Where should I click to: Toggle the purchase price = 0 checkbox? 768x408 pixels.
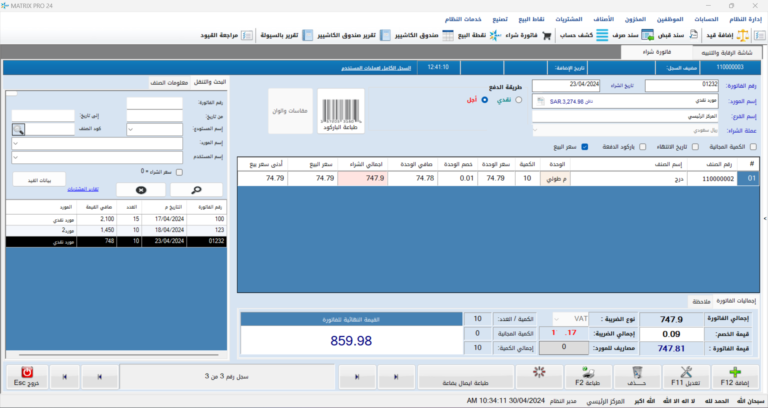[x=180, y=171]
